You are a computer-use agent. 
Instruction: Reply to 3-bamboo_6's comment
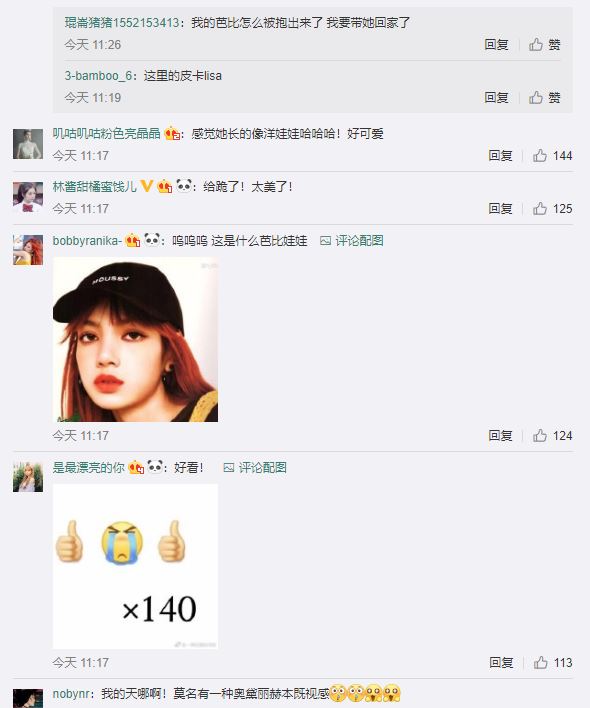click(x=496, y=98)
